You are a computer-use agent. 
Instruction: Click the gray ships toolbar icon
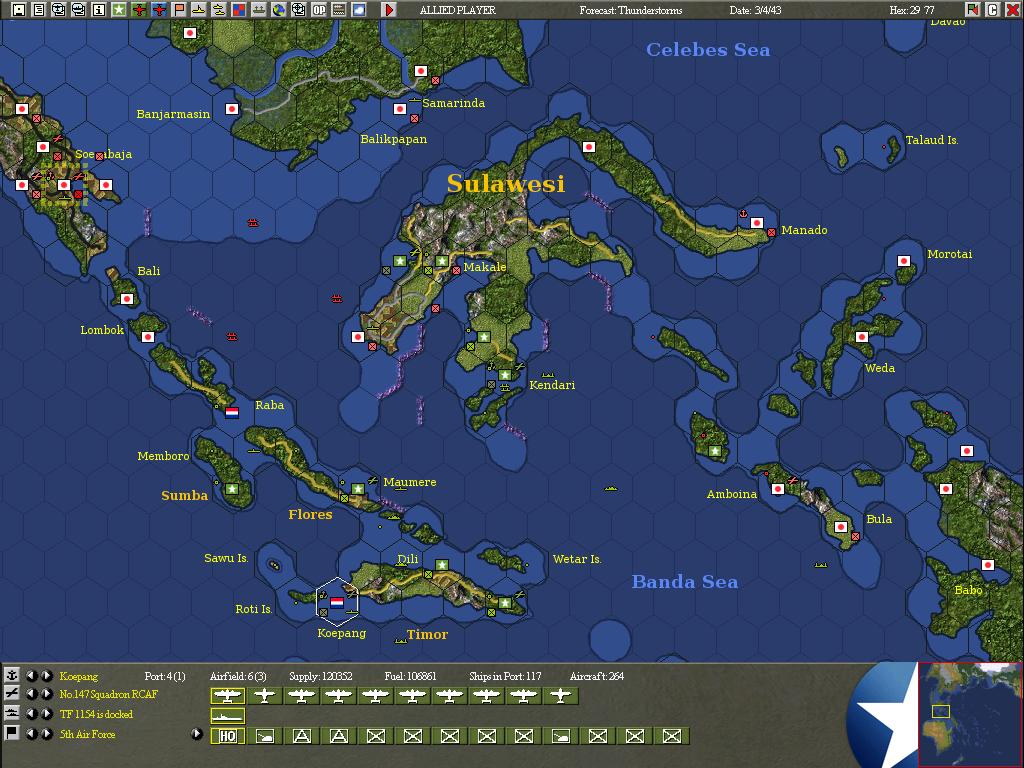(x=259, y=10)
